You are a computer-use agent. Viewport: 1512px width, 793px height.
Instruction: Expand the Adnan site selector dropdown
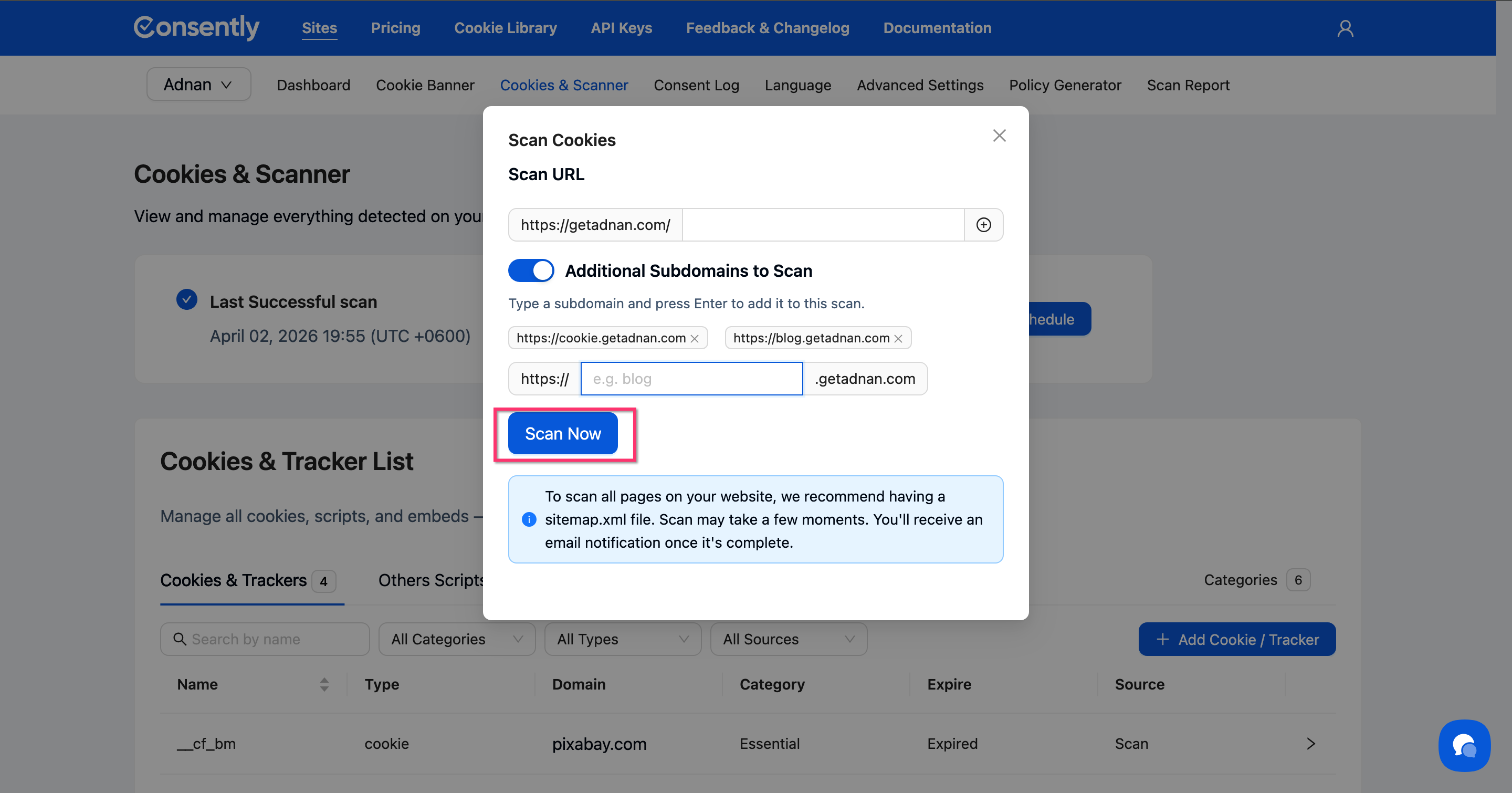(198, 85)
